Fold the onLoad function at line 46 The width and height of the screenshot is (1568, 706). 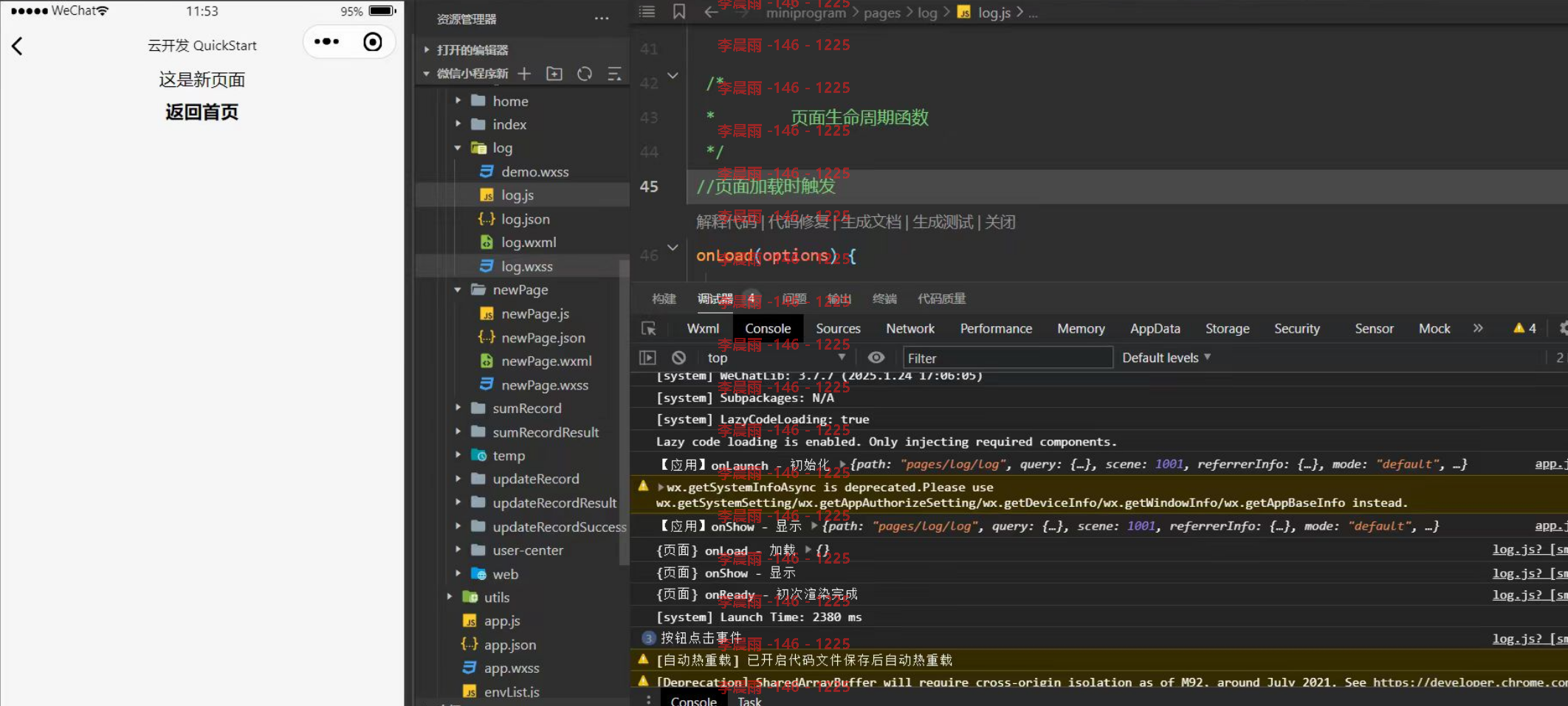point(673,248)
